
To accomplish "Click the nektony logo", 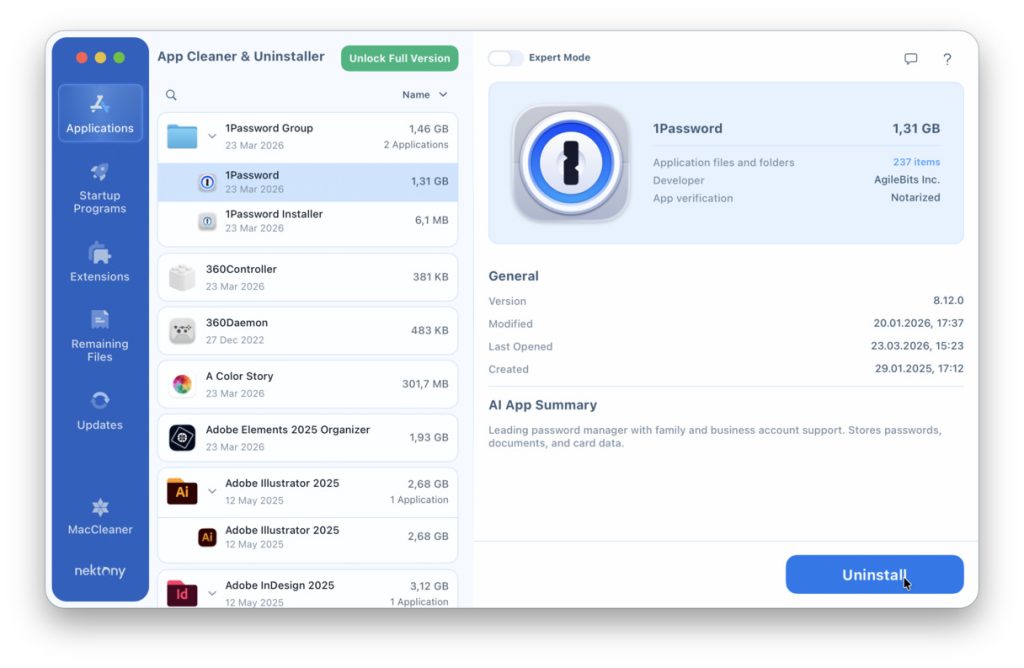I will tap(100, 571).
